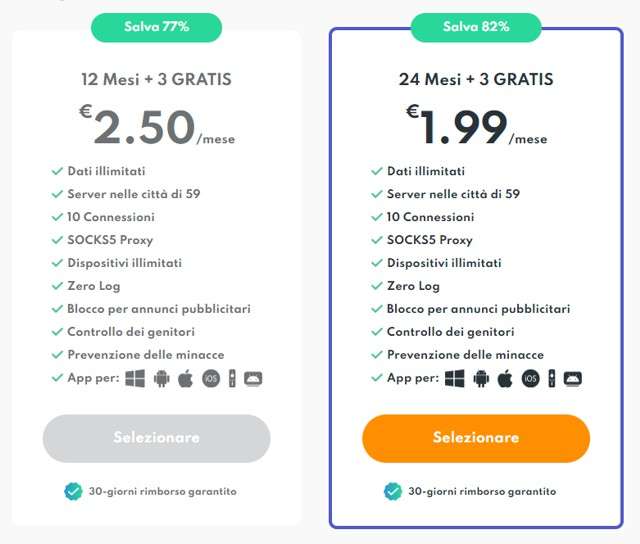The width and height of the screenshot is (640, 544).
Task: Click Android TV icon in 24 Mesi plan
Action: (x=573, y=378)
